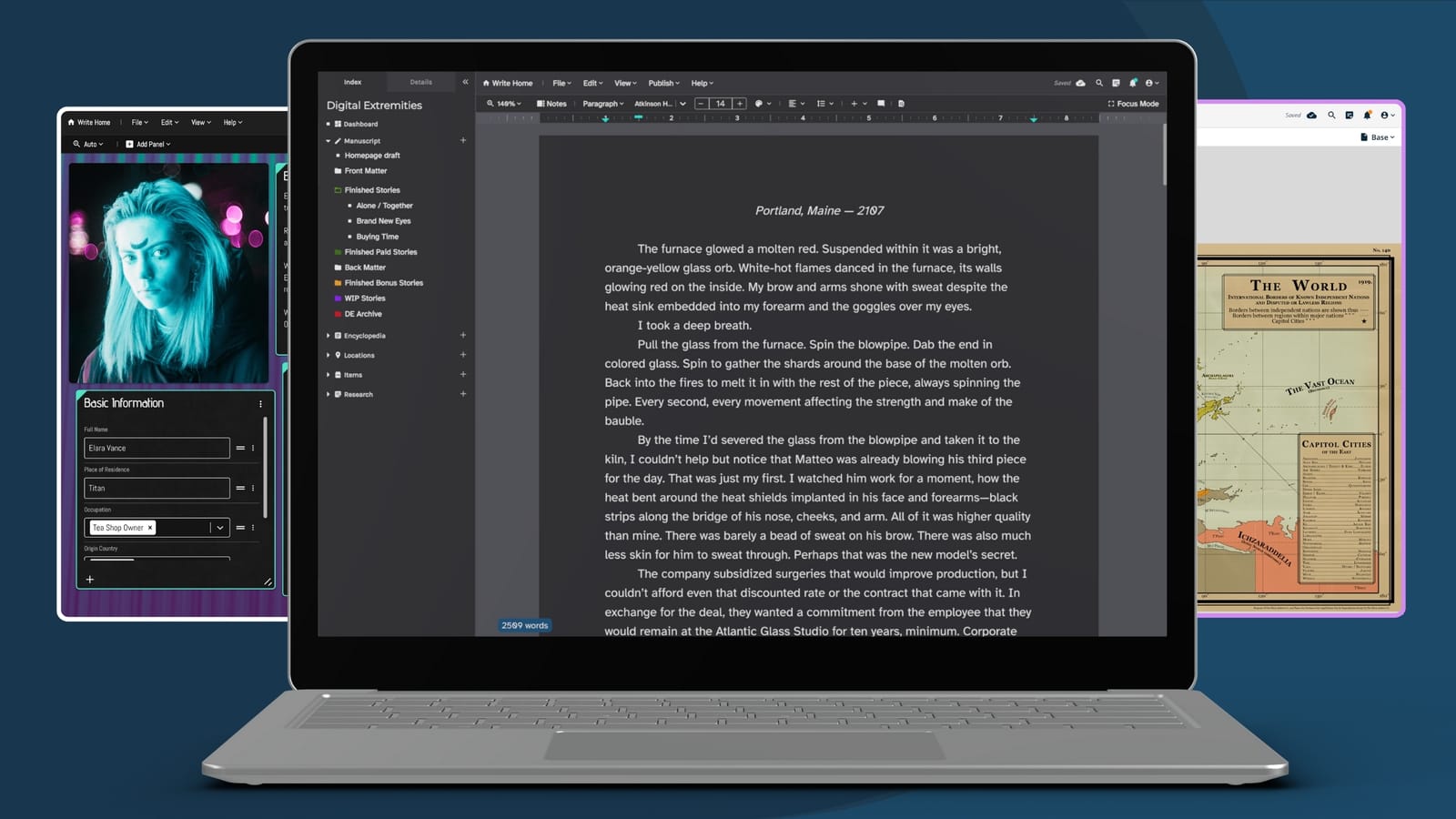The image size is (1456, 819).
Task: Open the Brand New Eyes story
Action: tap(383, 221)
